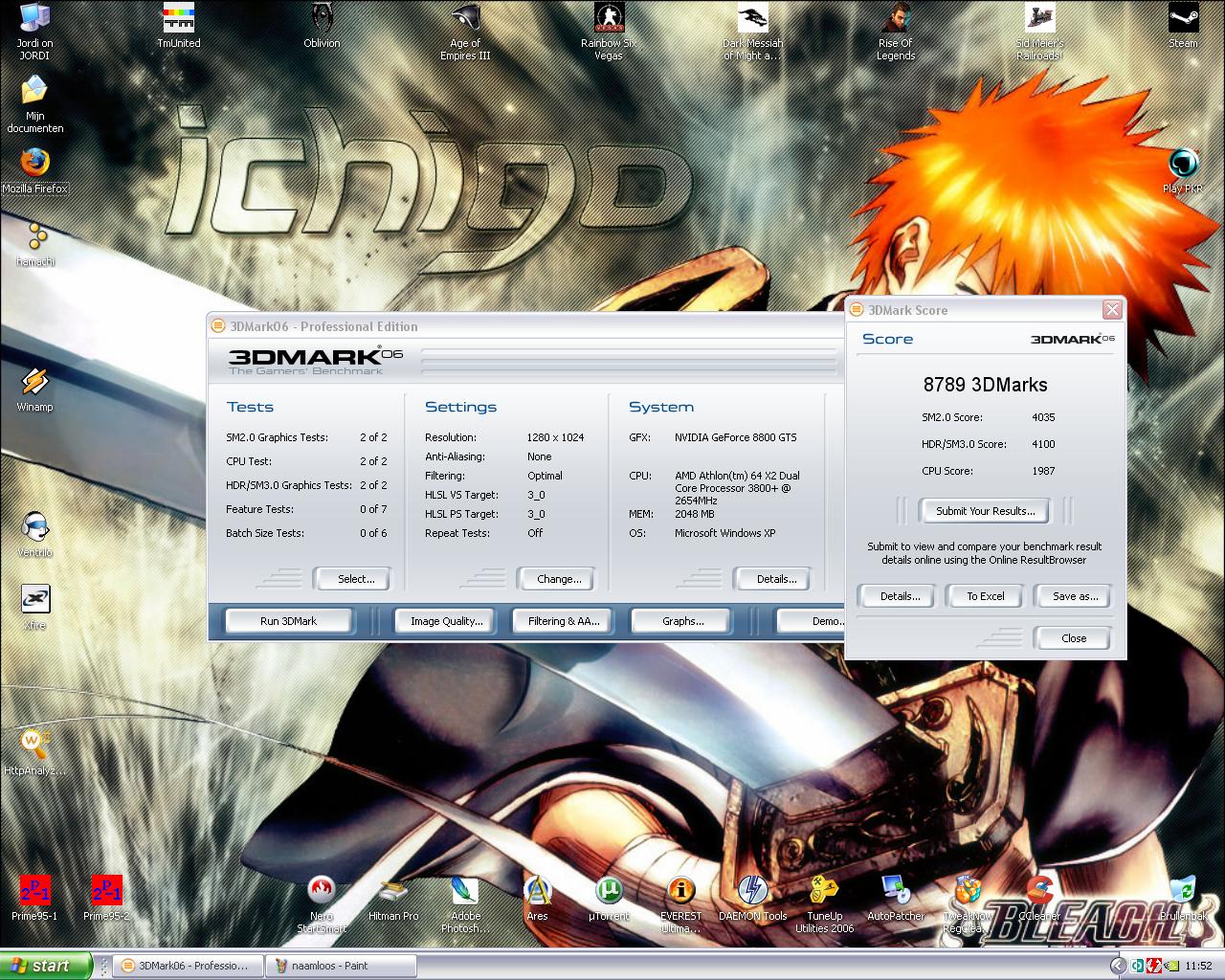
Task: Launch Mozilla Firefox from the desktop
Action: [34, 171]
